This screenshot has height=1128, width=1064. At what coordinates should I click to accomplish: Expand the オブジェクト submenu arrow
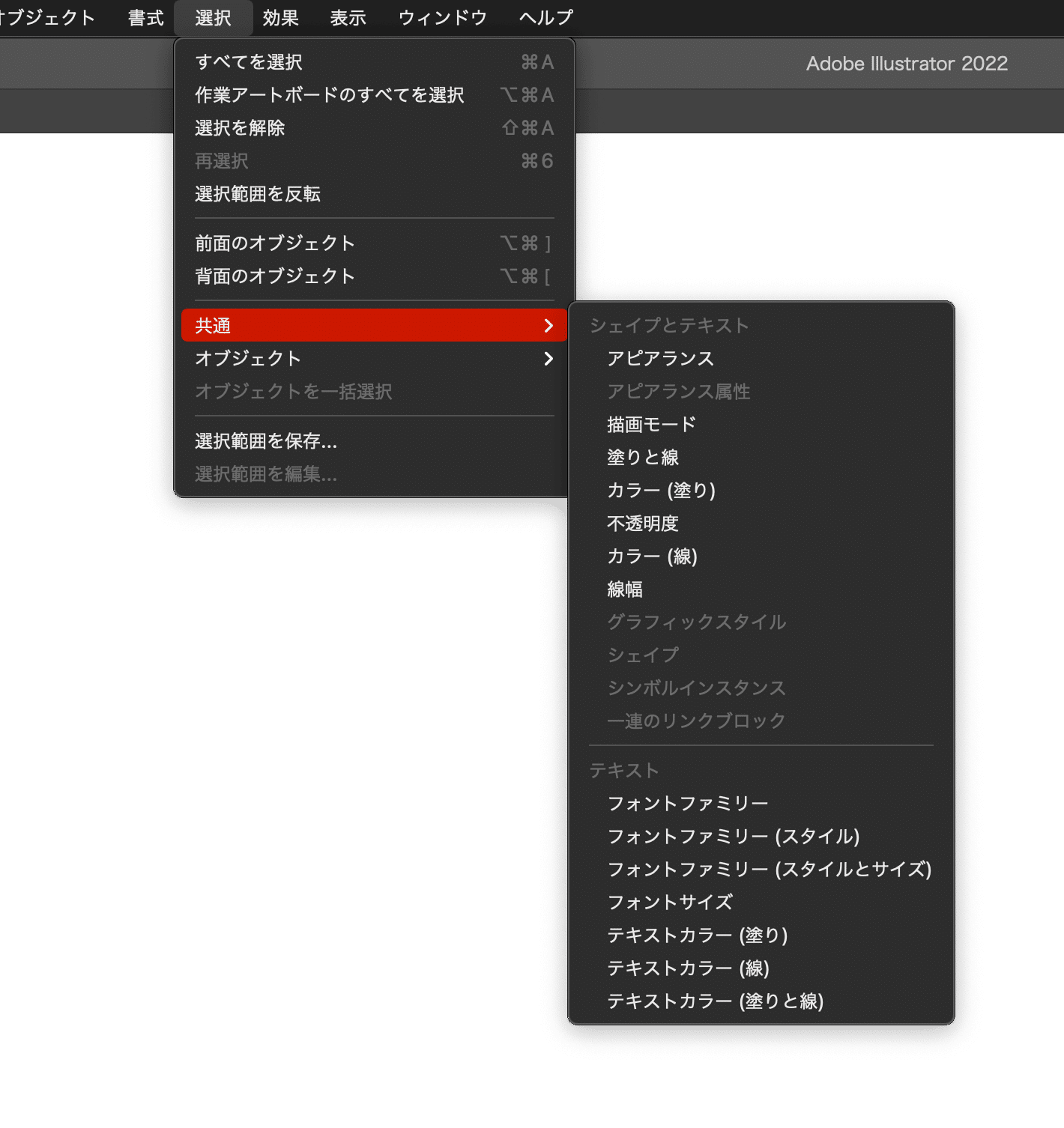pyautogui.click(x=548, y=359)
